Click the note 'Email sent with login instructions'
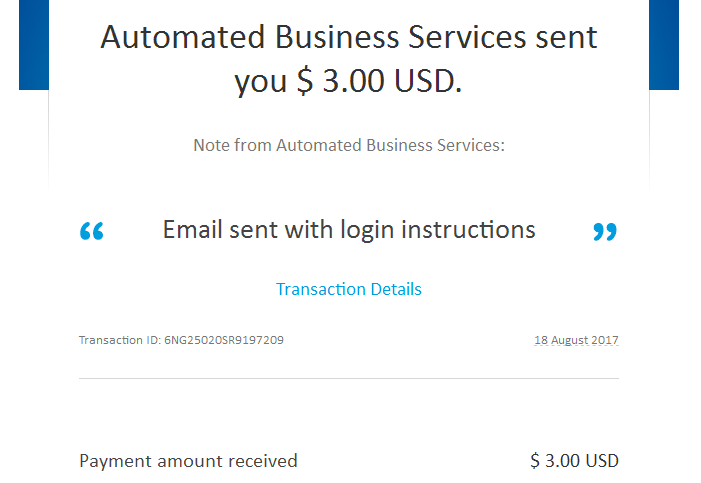The image size is (701, 483). 349,230
